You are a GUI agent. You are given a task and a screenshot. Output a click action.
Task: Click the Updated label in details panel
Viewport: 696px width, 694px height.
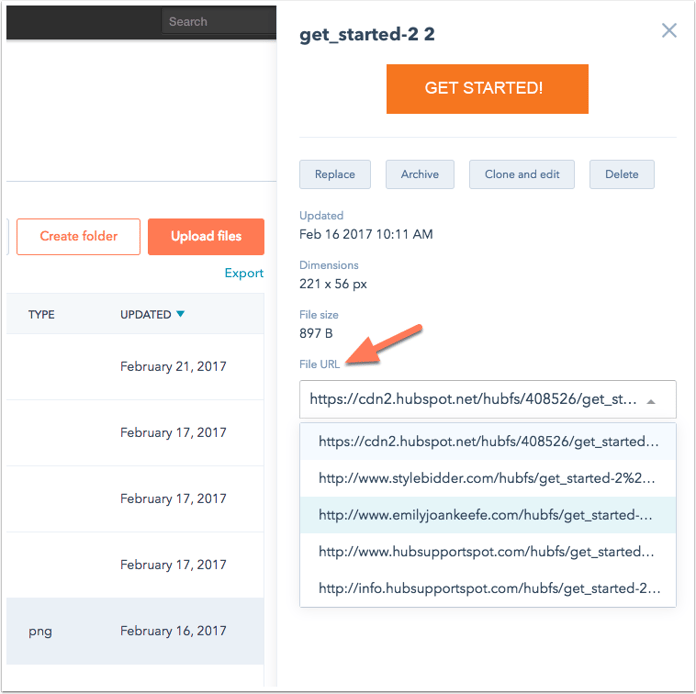click(321, 215)
